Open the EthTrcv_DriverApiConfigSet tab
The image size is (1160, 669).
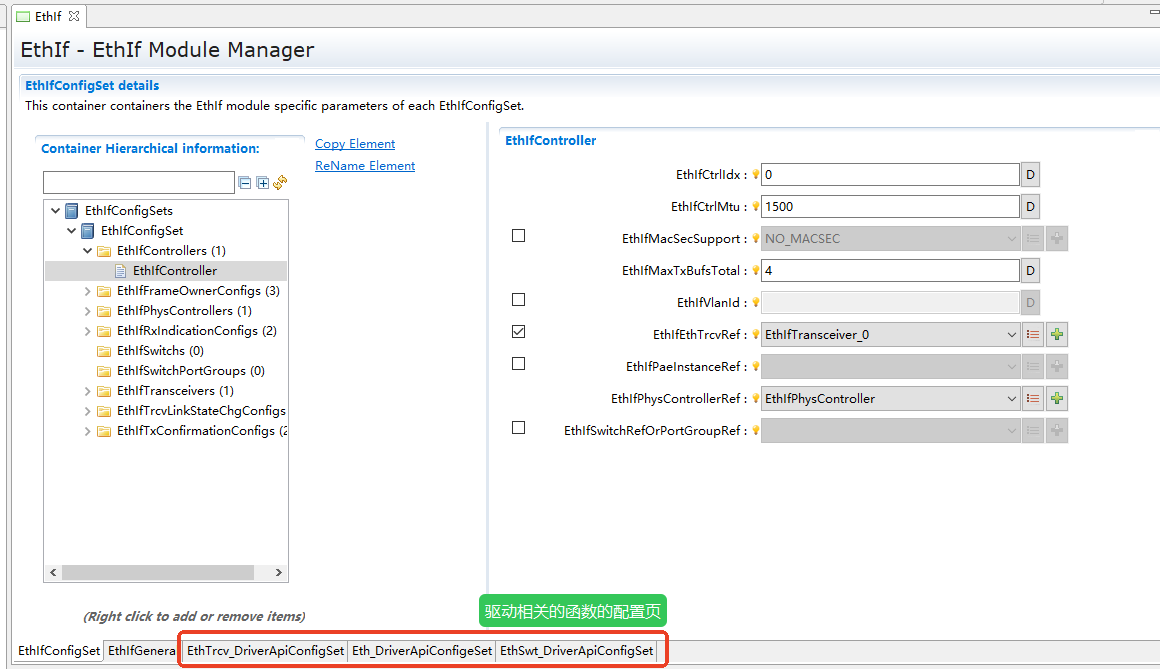tap(263, 650)
